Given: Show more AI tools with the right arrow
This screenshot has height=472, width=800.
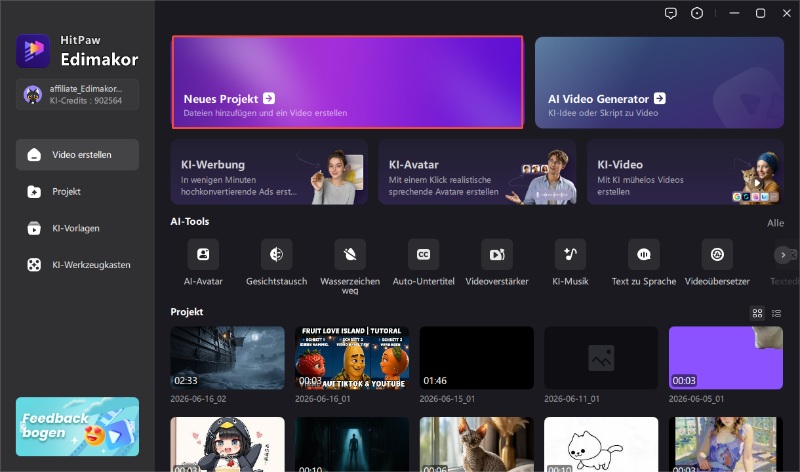Looking at the screenshot, I should coord(783,255).
